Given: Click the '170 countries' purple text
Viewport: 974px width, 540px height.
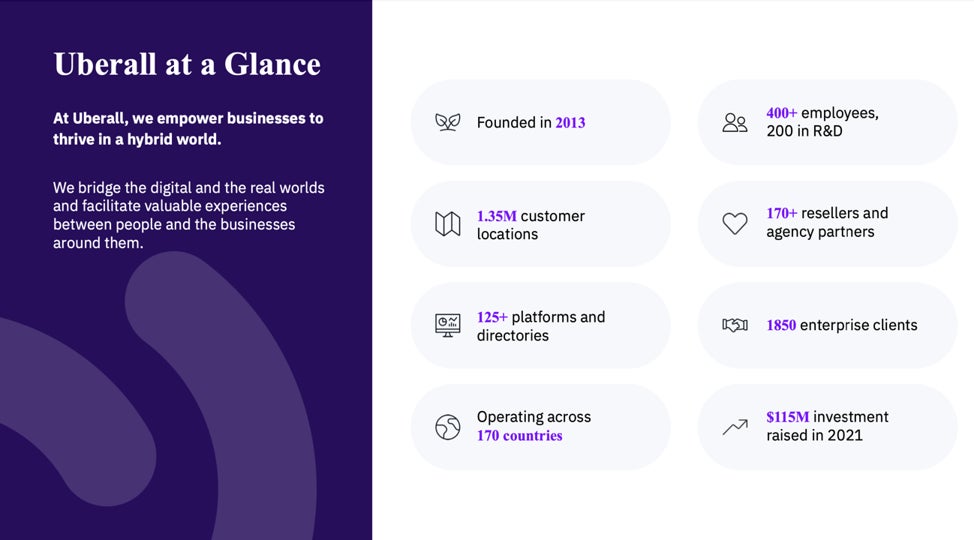Looking at the screenshot, I should pyautogui.click(x=519, y=436).
